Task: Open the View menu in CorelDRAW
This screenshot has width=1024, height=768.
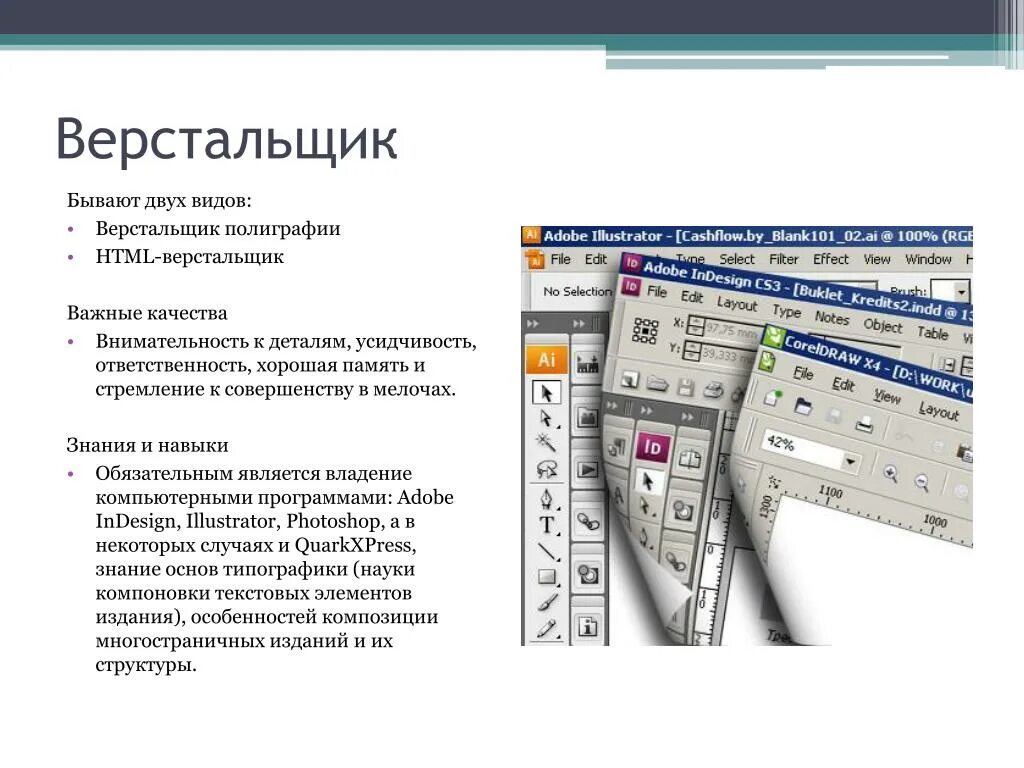Action: point(887,396)
